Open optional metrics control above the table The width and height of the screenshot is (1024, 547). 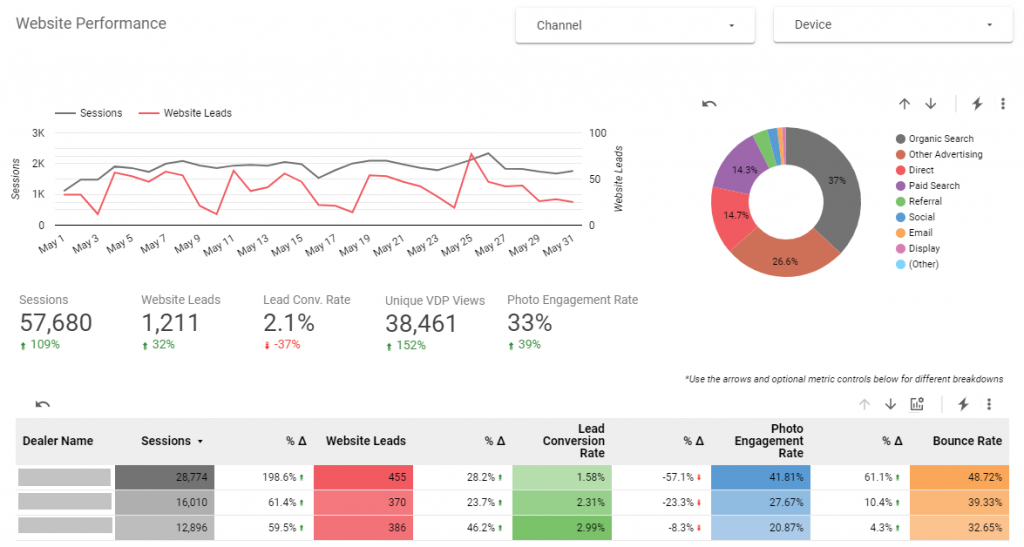(917, 404)
